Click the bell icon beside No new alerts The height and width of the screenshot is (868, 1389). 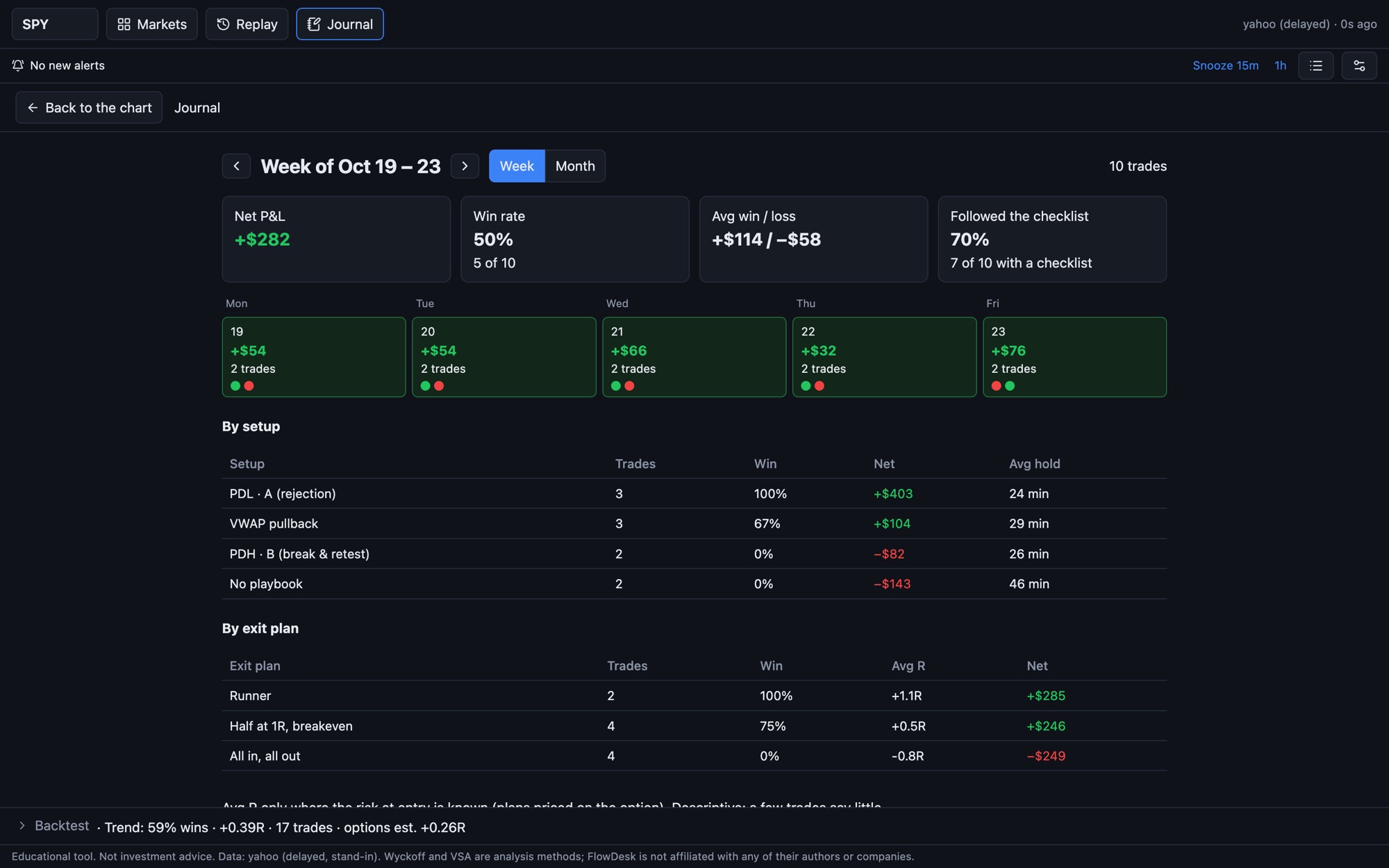[18, 65]
